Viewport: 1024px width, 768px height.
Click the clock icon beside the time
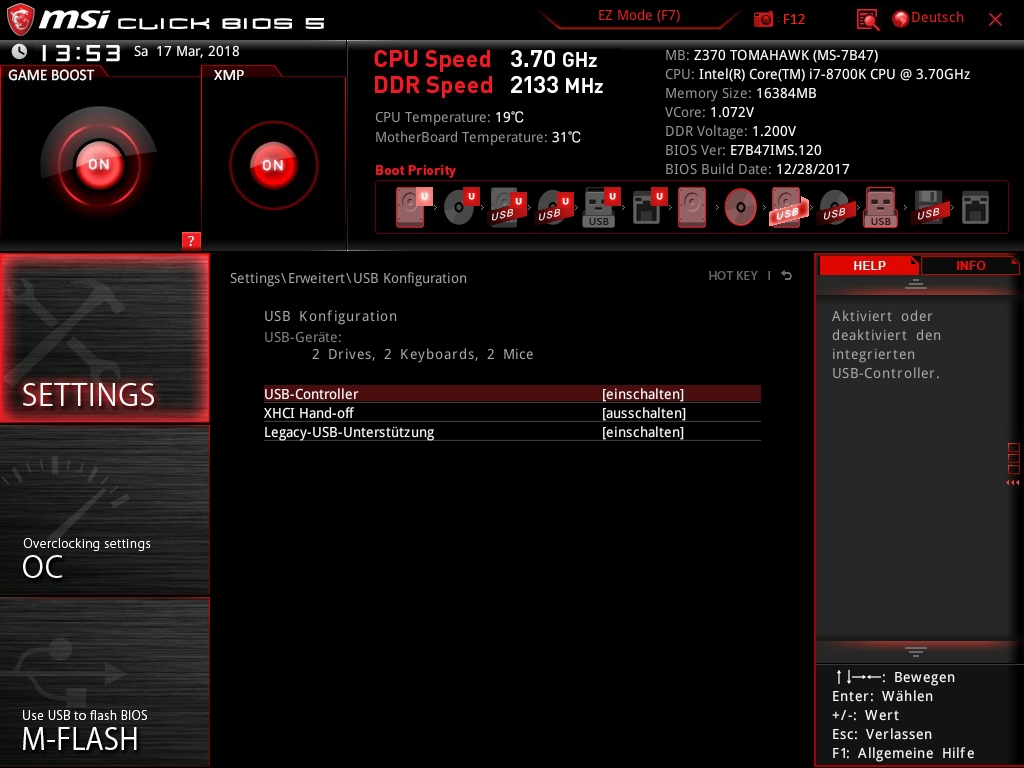[20, 51]
